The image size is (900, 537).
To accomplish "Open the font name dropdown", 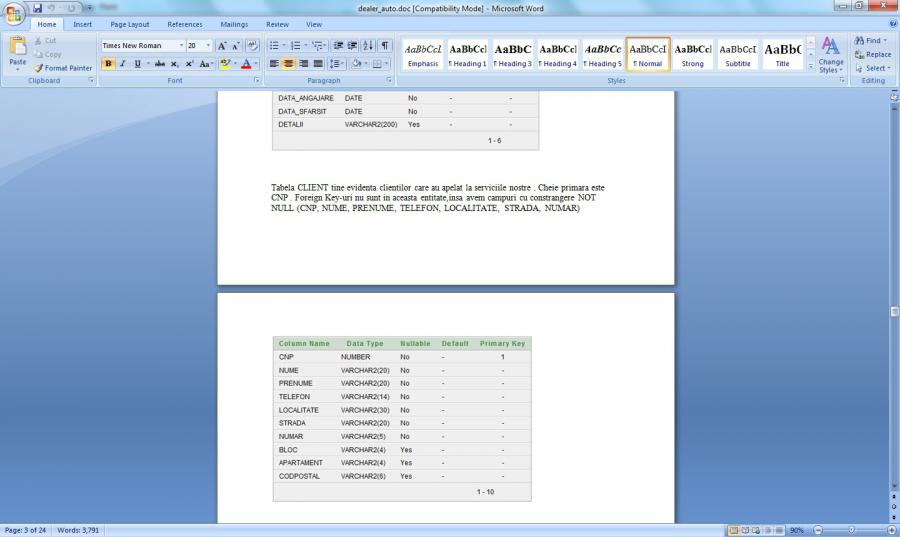I will click(x=181, y=46).
